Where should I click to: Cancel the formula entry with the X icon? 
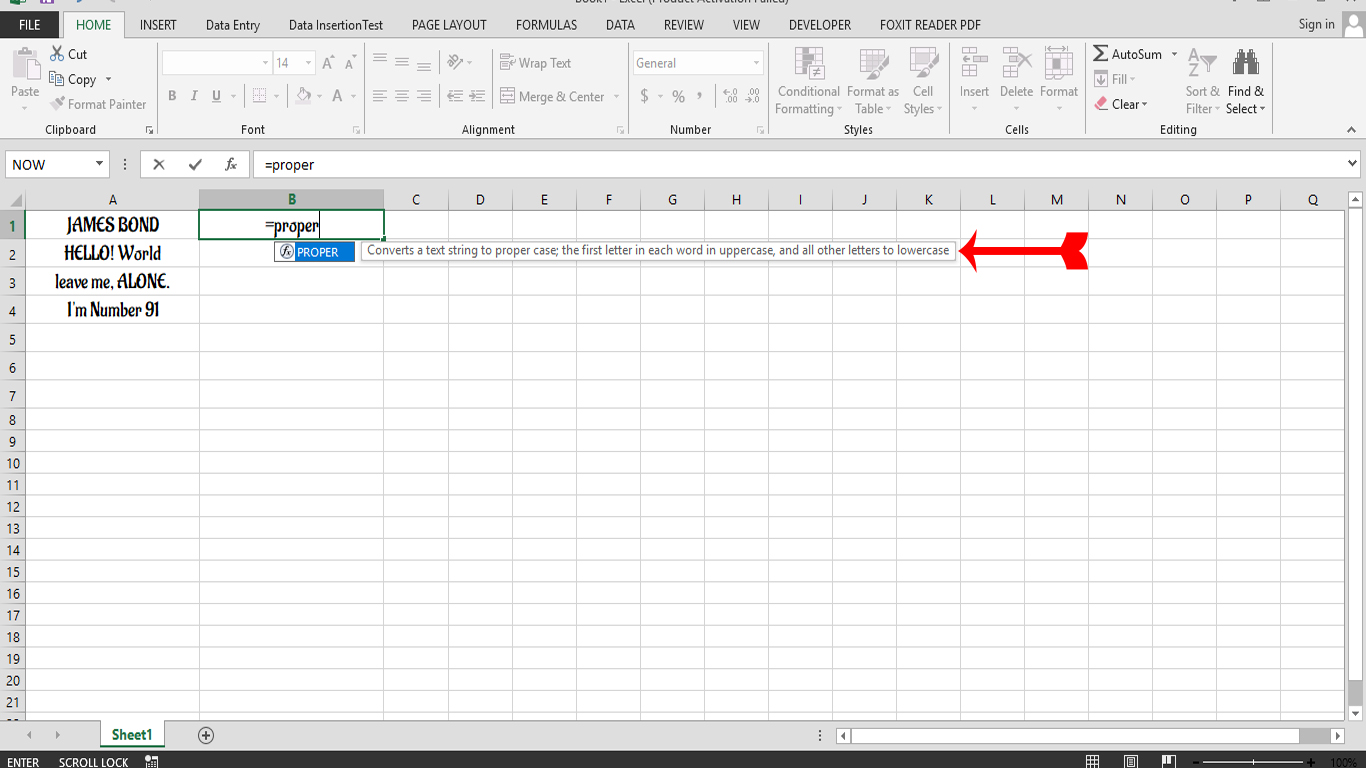159,165
